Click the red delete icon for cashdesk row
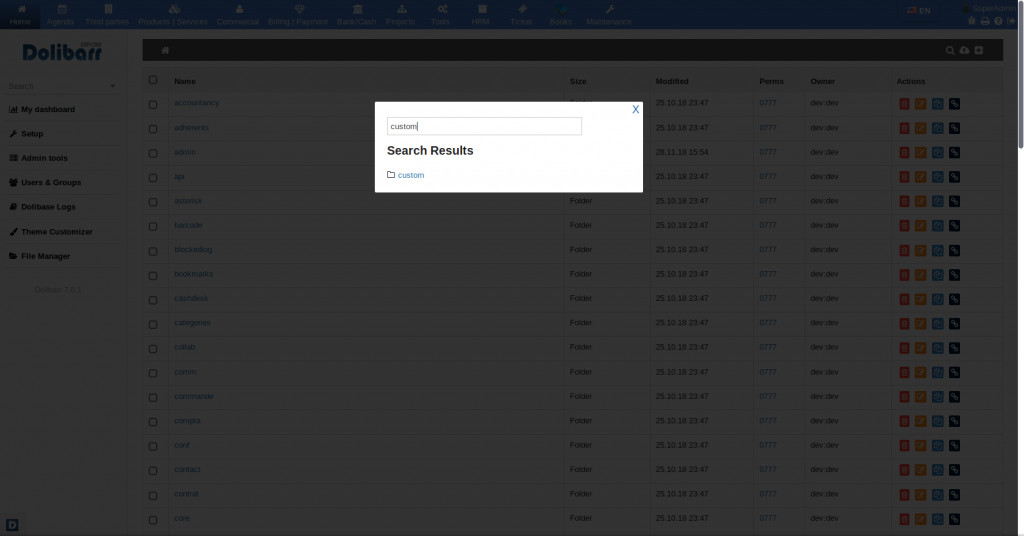 pos(904,299)
